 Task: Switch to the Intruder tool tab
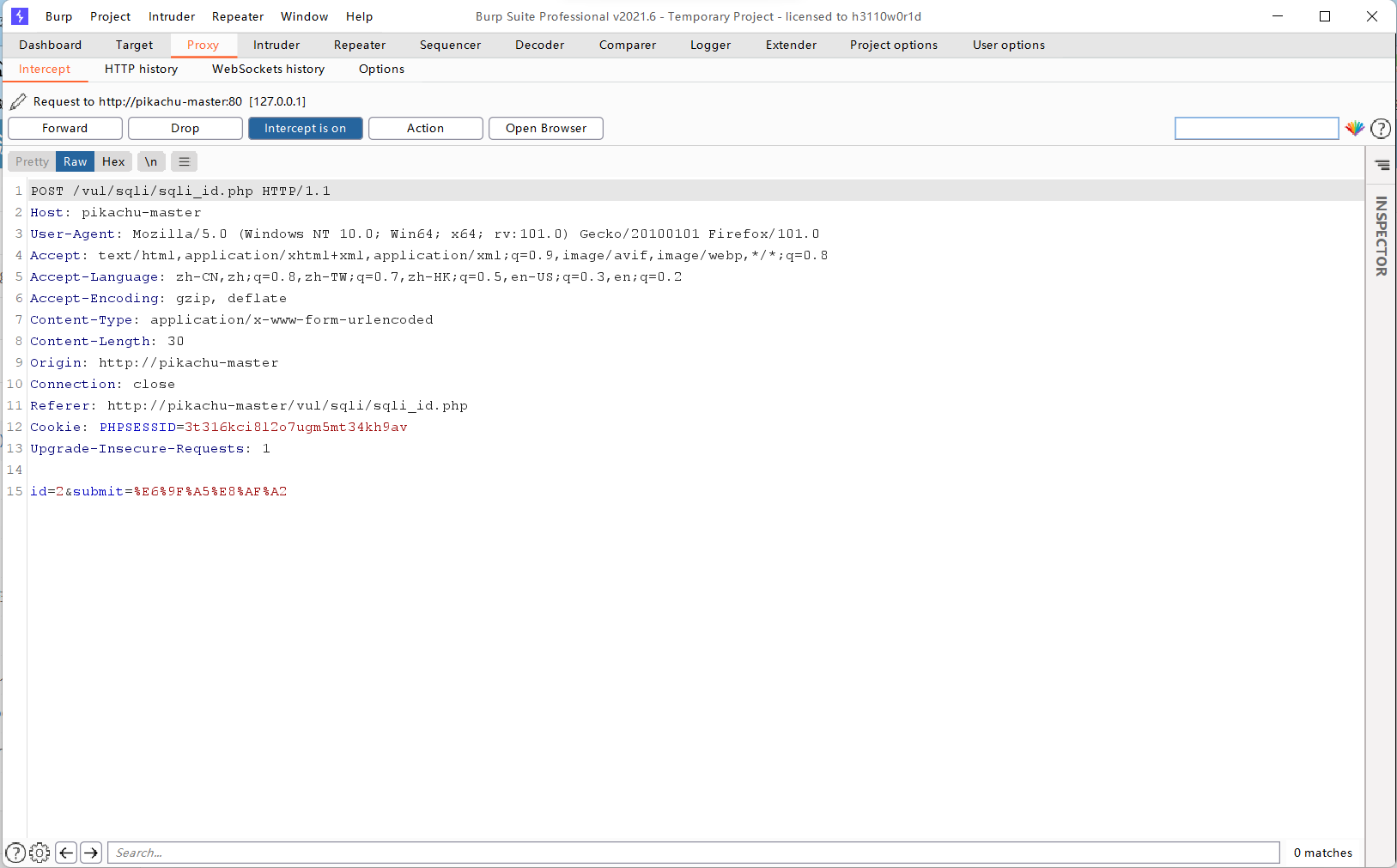[x=276, y=45]
